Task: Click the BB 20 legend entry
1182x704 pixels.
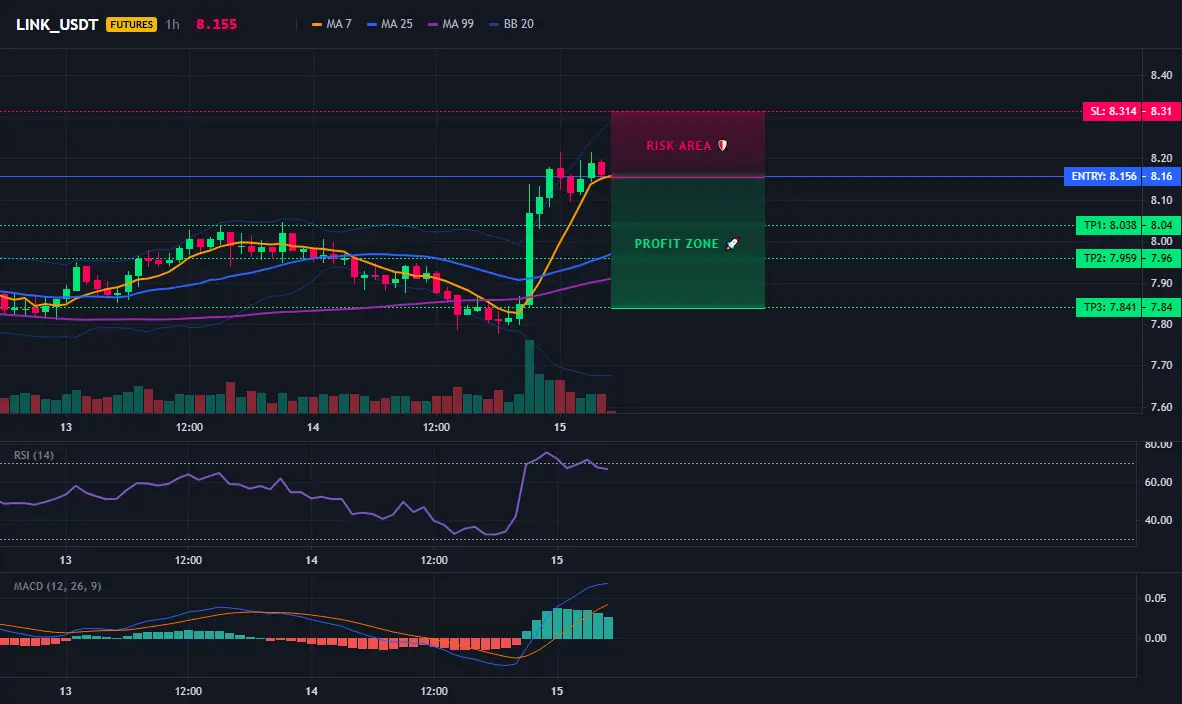Action: click(x=511, y=24)
